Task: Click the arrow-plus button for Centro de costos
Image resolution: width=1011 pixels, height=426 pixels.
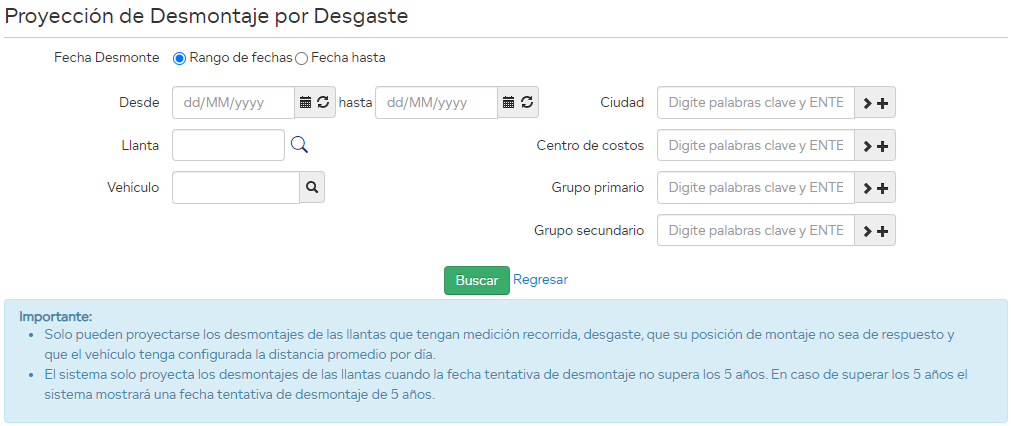Action: (875, 146)
